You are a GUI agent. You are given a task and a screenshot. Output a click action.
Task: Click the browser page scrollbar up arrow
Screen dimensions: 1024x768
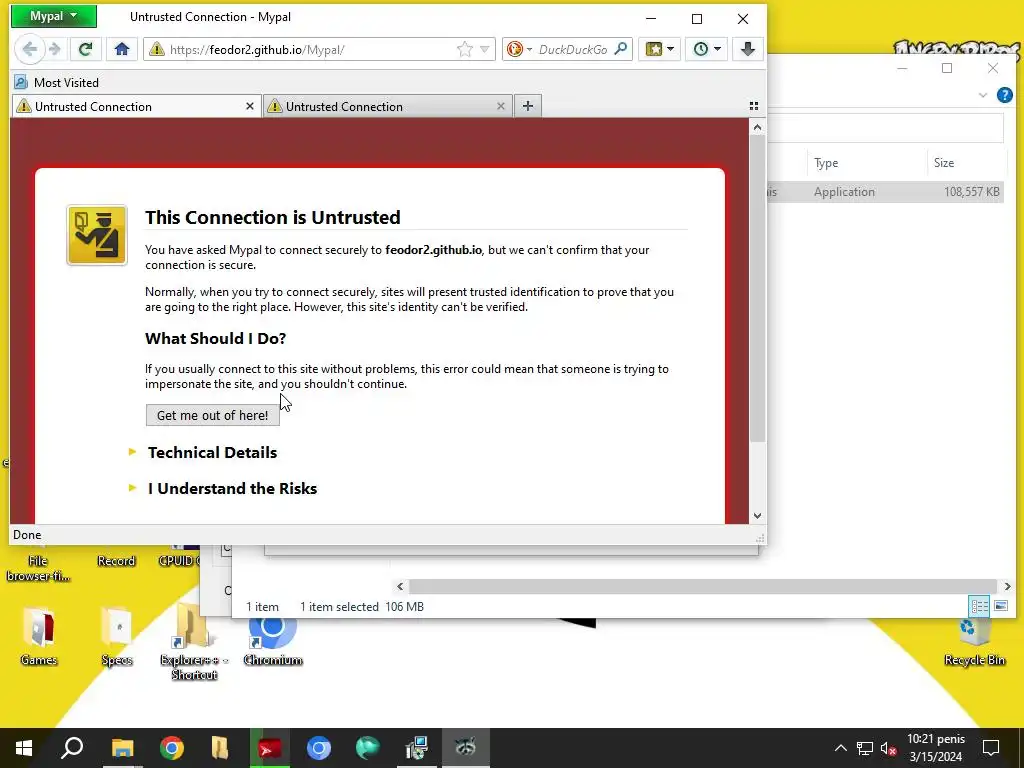click(x=757, y=127)
